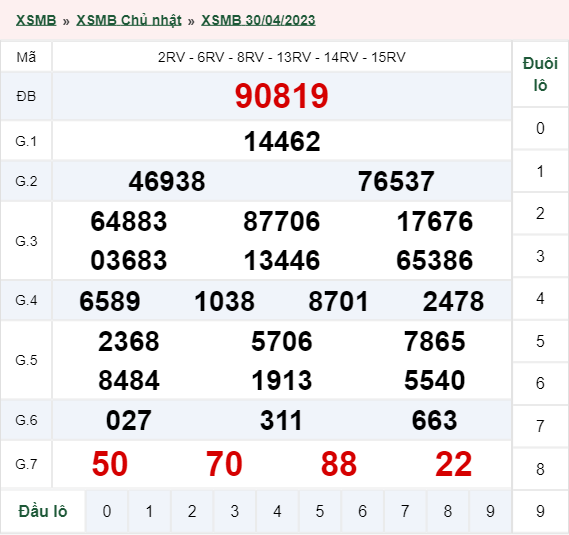This screenshot has height=535, width=569.
Task: Click the red G.7 number 88
Action: click(x=339, y=464)
